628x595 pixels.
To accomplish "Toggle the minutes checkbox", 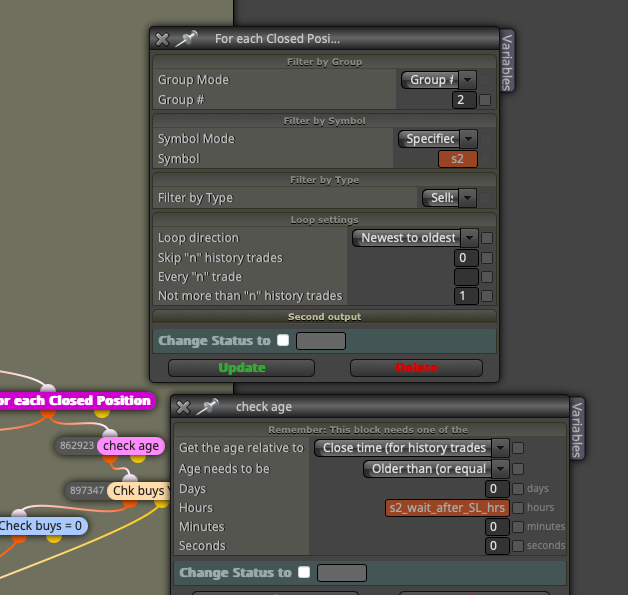I will 518,527.
